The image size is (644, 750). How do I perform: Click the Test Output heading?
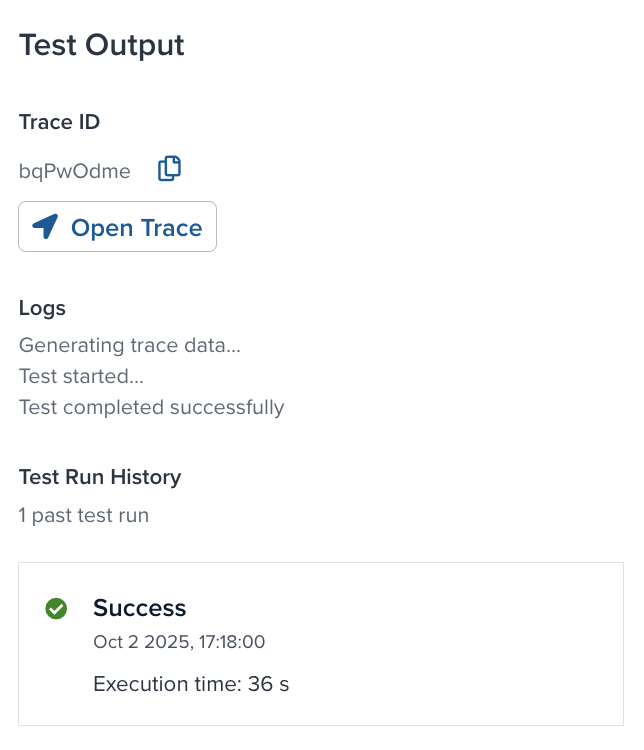click(x=101, y=45)
